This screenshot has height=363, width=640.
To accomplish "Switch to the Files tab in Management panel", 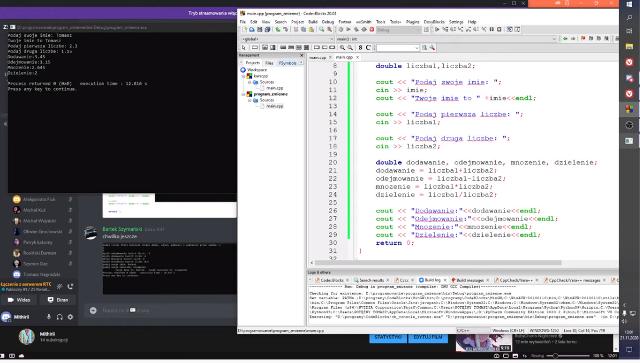I will click(x=269, y=63).
